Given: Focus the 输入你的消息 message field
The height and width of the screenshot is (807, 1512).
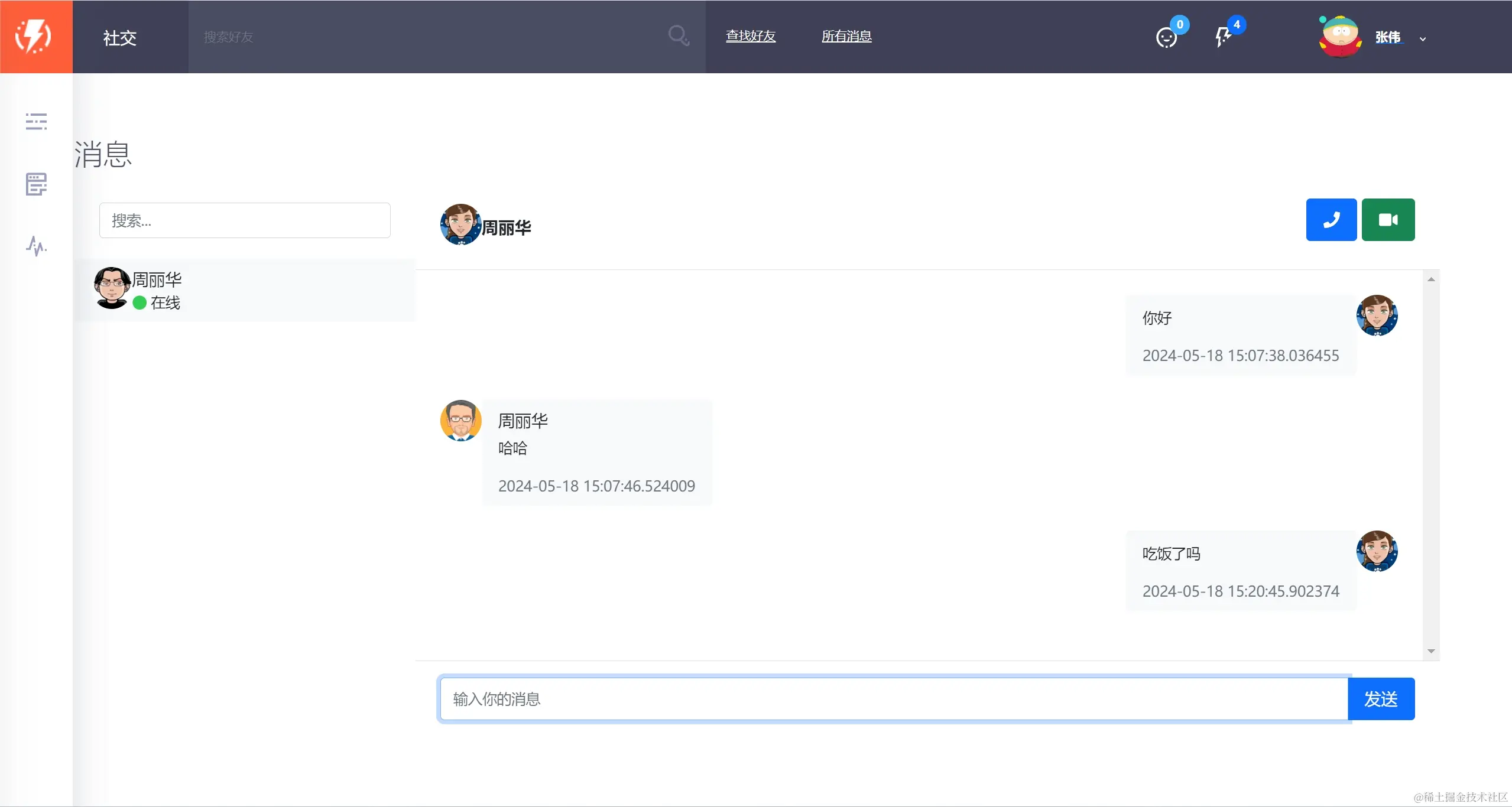Looking at the screenshot, I should [x=893, y=699].
